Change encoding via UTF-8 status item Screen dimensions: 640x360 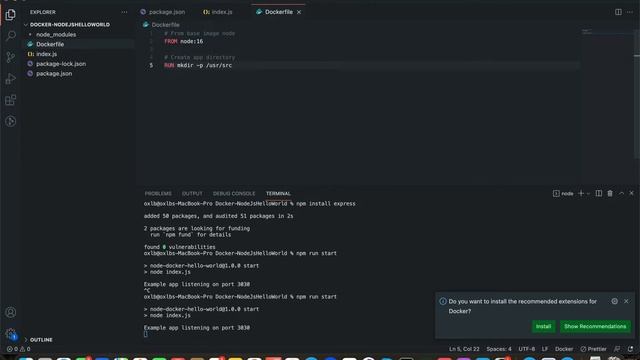click(x=527, y=349)
